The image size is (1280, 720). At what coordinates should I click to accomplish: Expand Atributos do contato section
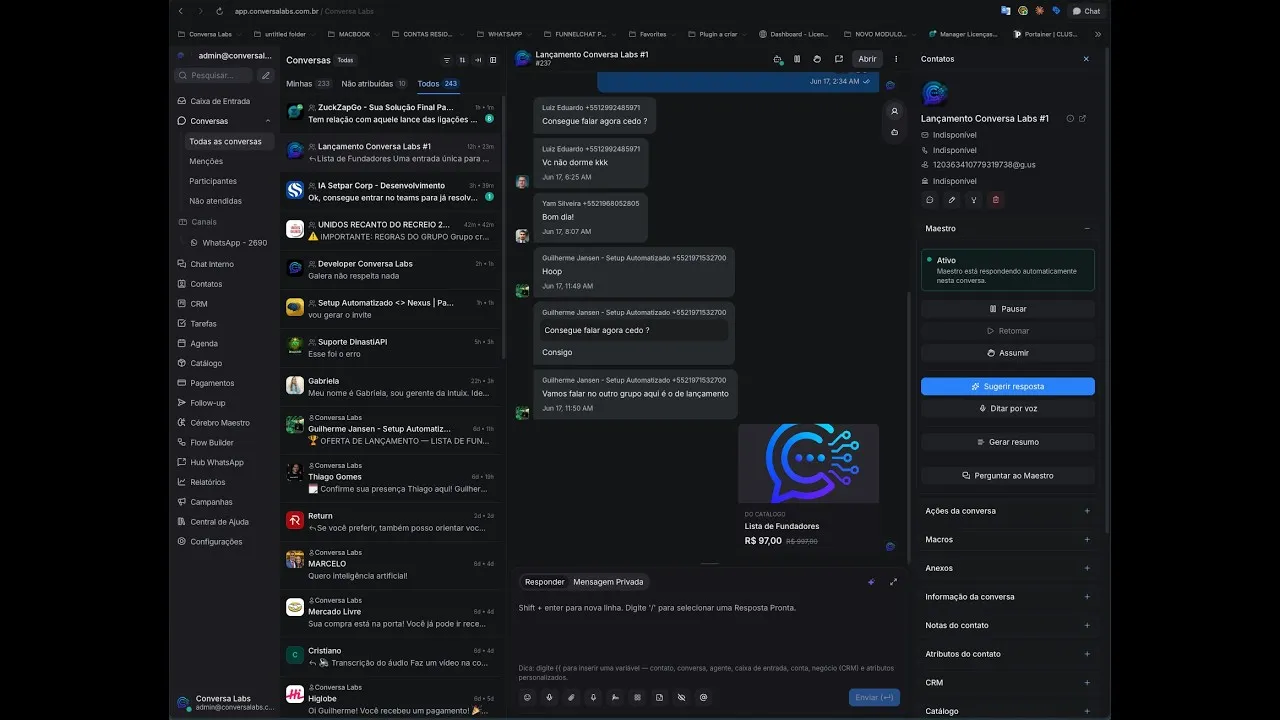point(1087,654)
